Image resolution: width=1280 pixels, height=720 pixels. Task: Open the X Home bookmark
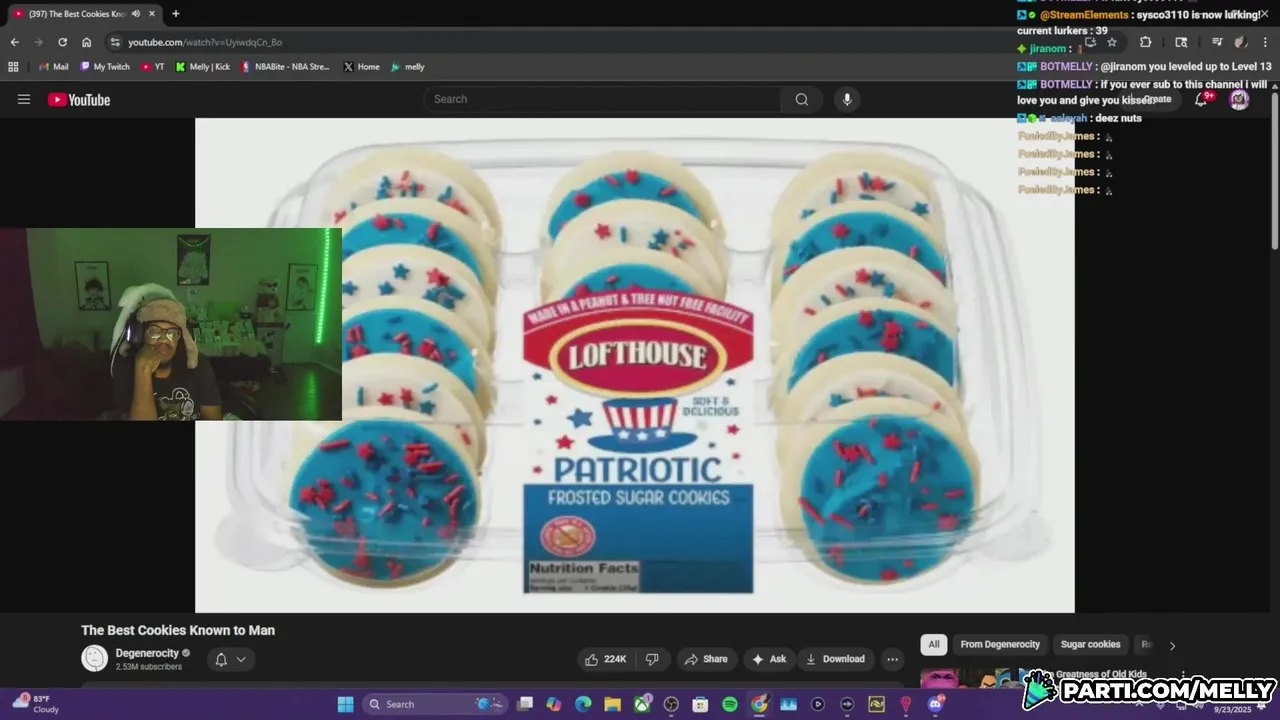361,67
